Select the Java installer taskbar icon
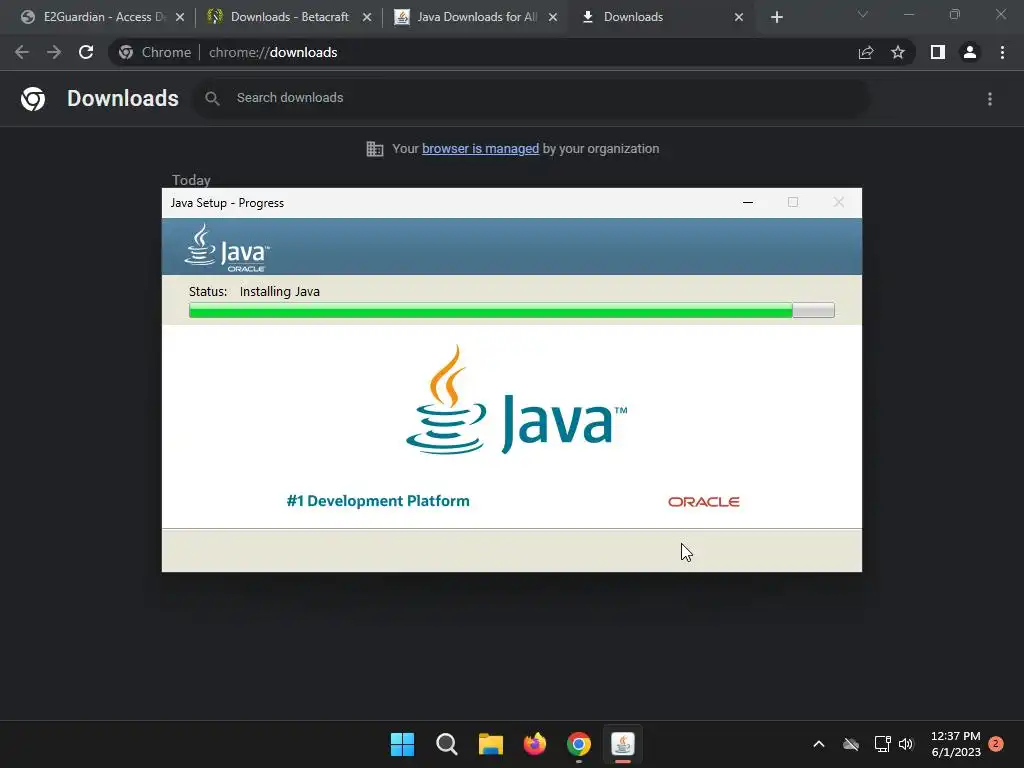1024x768 pixels. pyautogui.click(x=623, y=744)
